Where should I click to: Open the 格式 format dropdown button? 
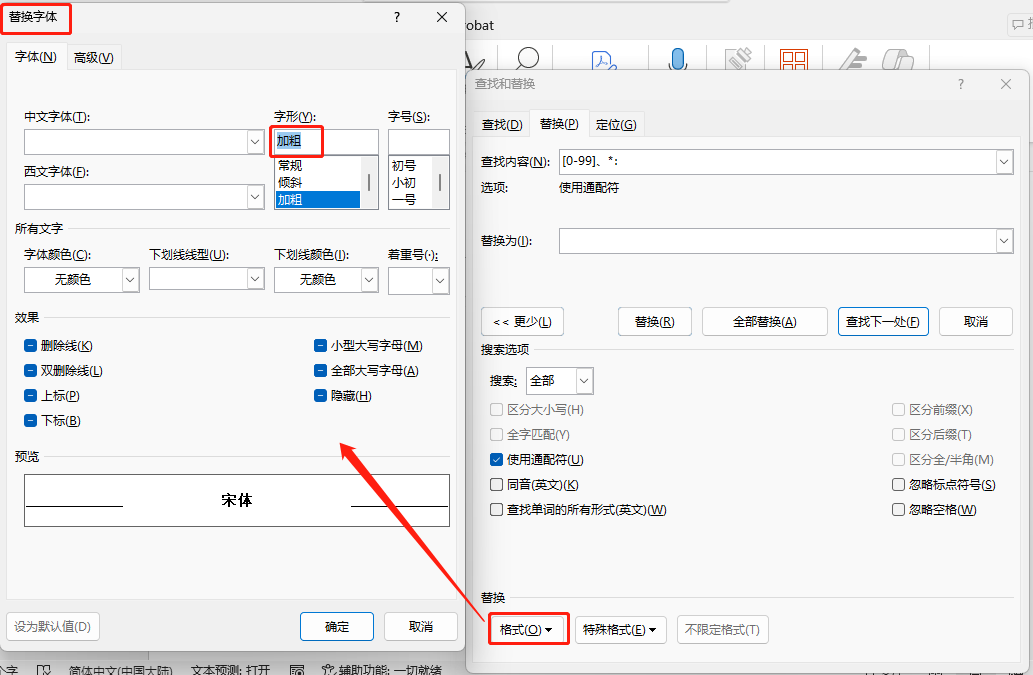click(526, 630)
